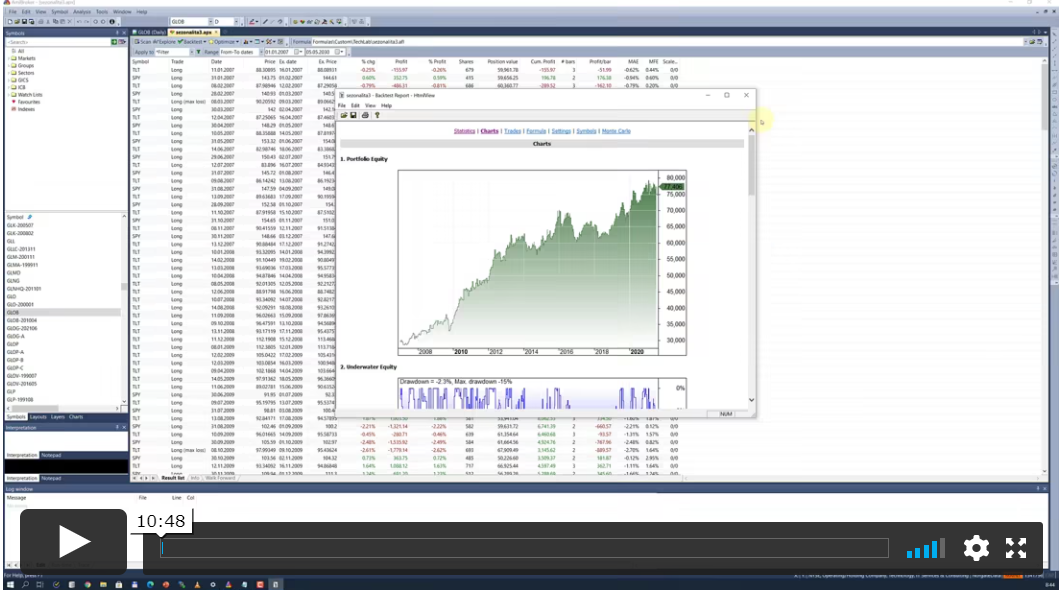Open the Statistics link in report
The image size is (1060, 590).
point(464,131)
